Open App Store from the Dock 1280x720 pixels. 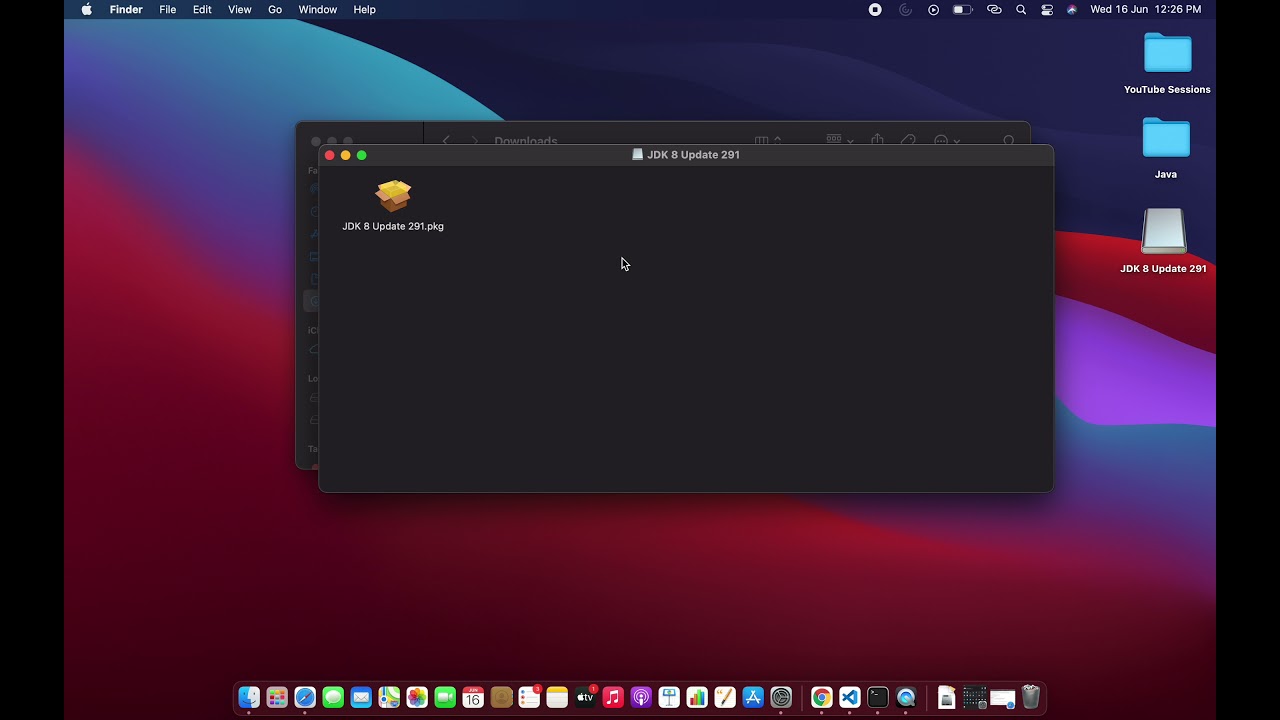[x=753, y=697]
